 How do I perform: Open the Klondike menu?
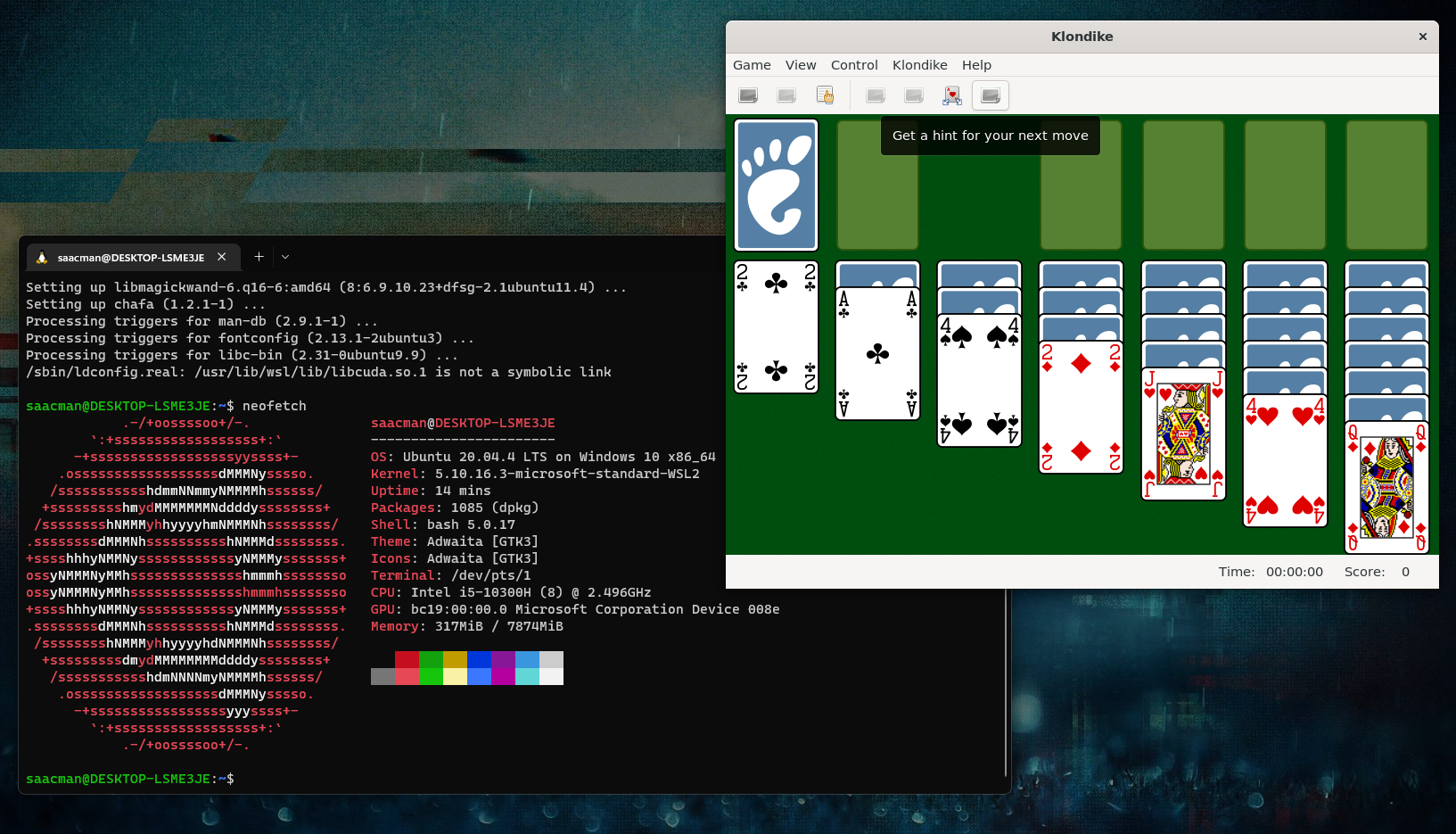(x=919, y=65)
